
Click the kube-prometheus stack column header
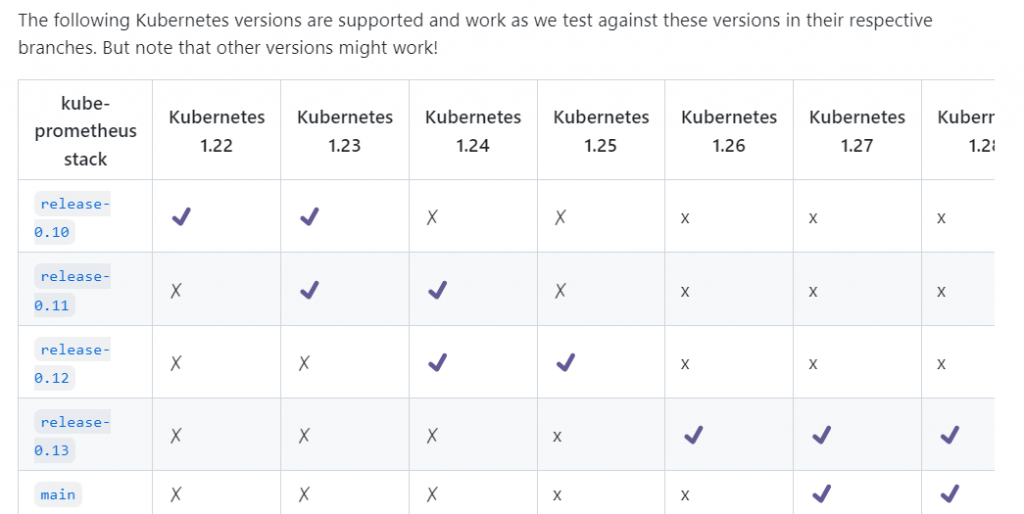pos(85,131)
